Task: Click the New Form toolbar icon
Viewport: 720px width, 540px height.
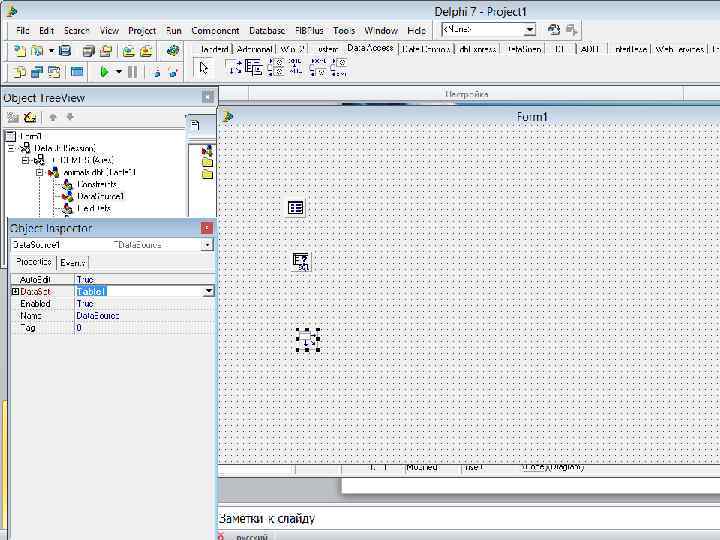Action: [77, 72]
